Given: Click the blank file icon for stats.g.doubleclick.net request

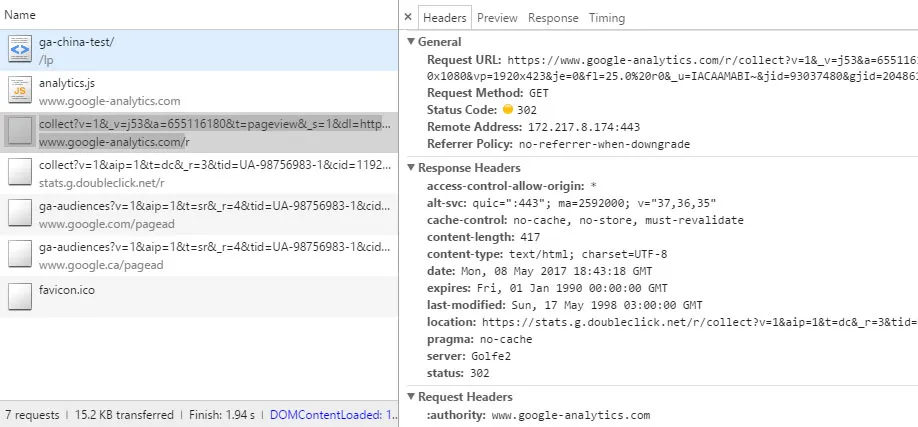Looking at the screenshot, I should [x=20, y=173].
